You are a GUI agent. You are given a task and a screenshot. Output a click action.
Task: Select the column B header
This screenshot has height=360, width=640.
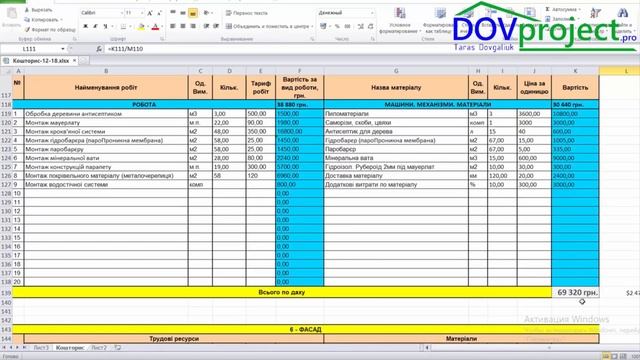pos(106,71)
